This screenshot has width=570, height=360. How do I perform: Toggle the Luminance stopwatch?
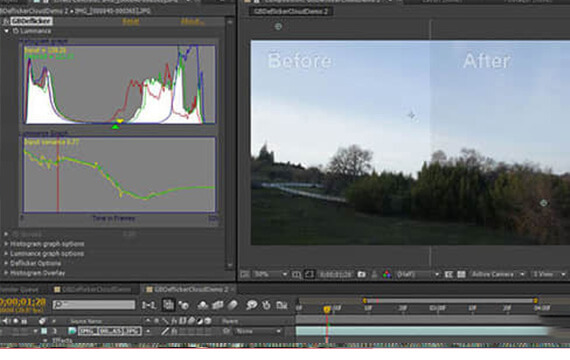click(16, 31)
